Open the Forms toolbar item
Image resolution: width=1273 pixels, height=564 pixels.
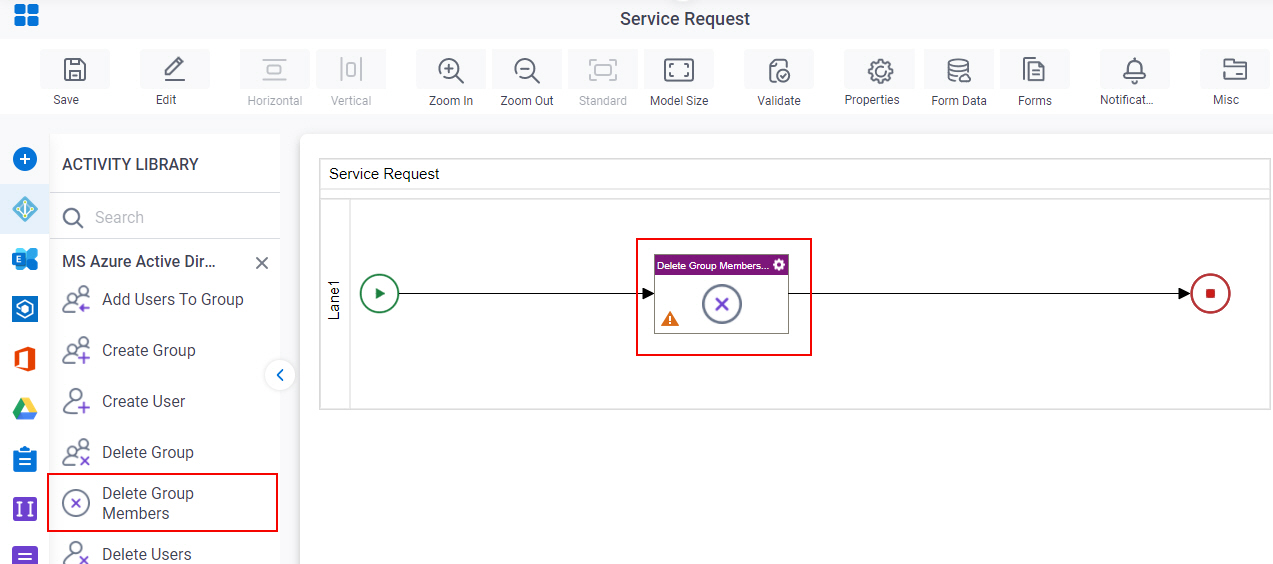[1034, 70]
